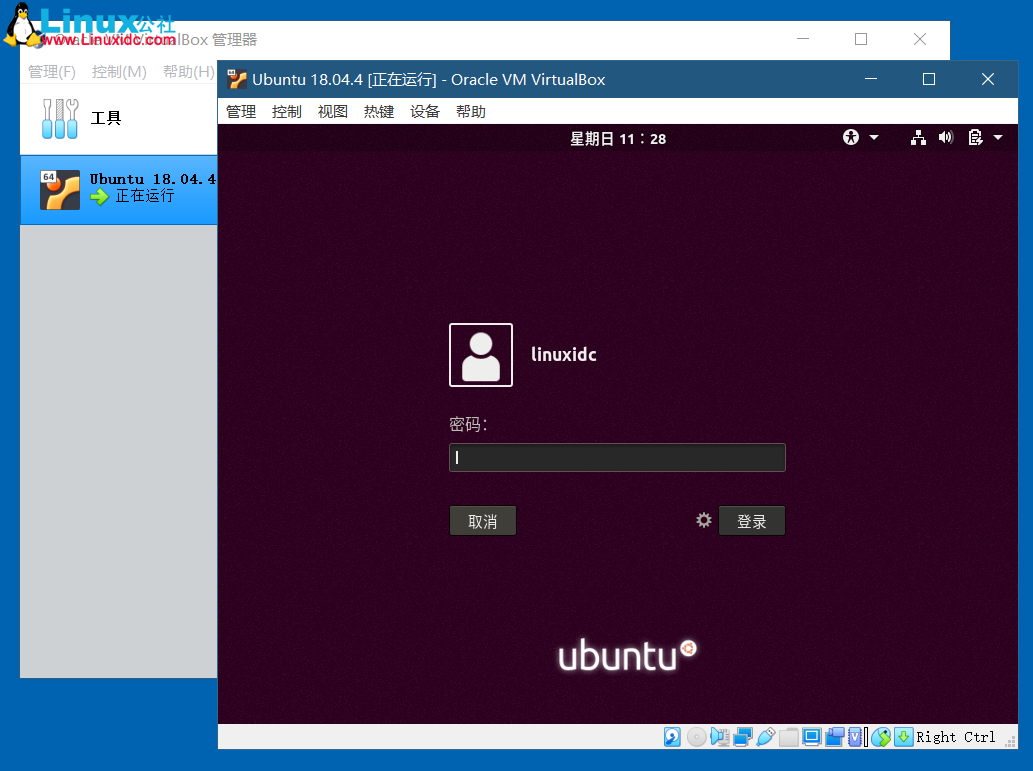Click the optical drive icon in the status bar
Image resolution: width=1033 pixels, height=771 pixels.
click(x=696, y=737)
